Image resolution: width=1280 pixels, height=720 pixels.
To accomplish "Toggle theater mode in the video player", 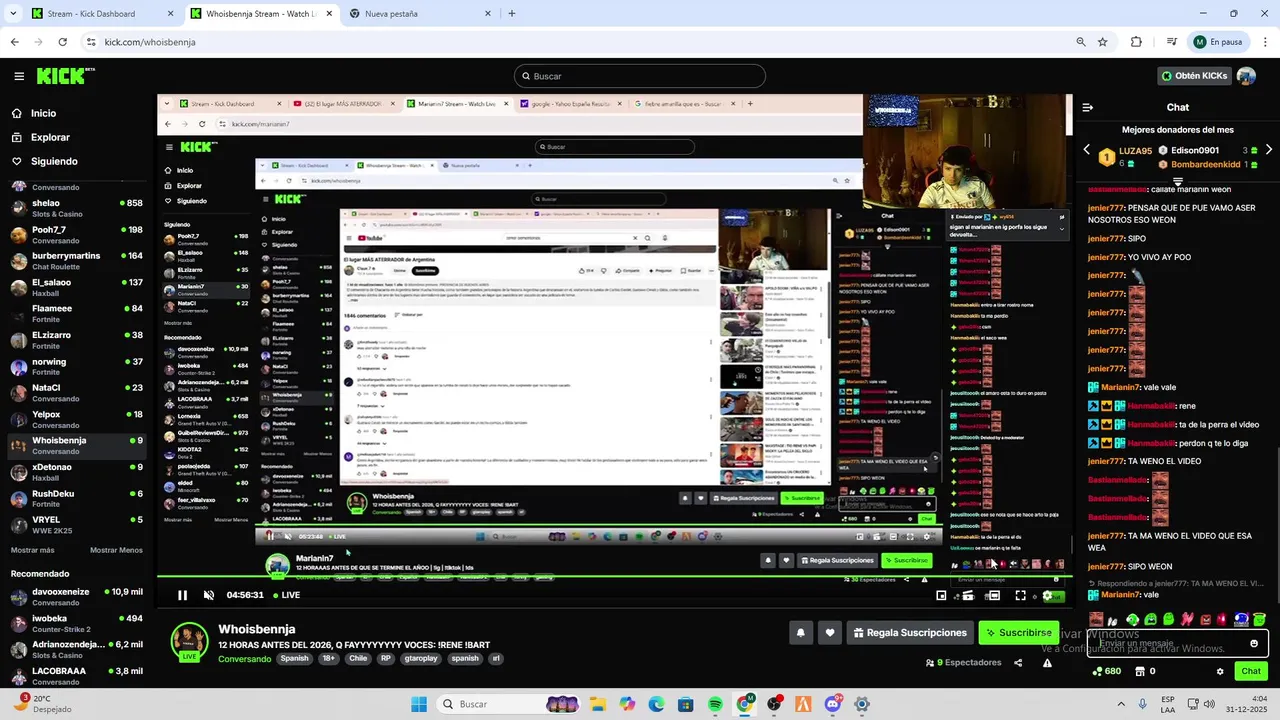I will coord(993,595).
